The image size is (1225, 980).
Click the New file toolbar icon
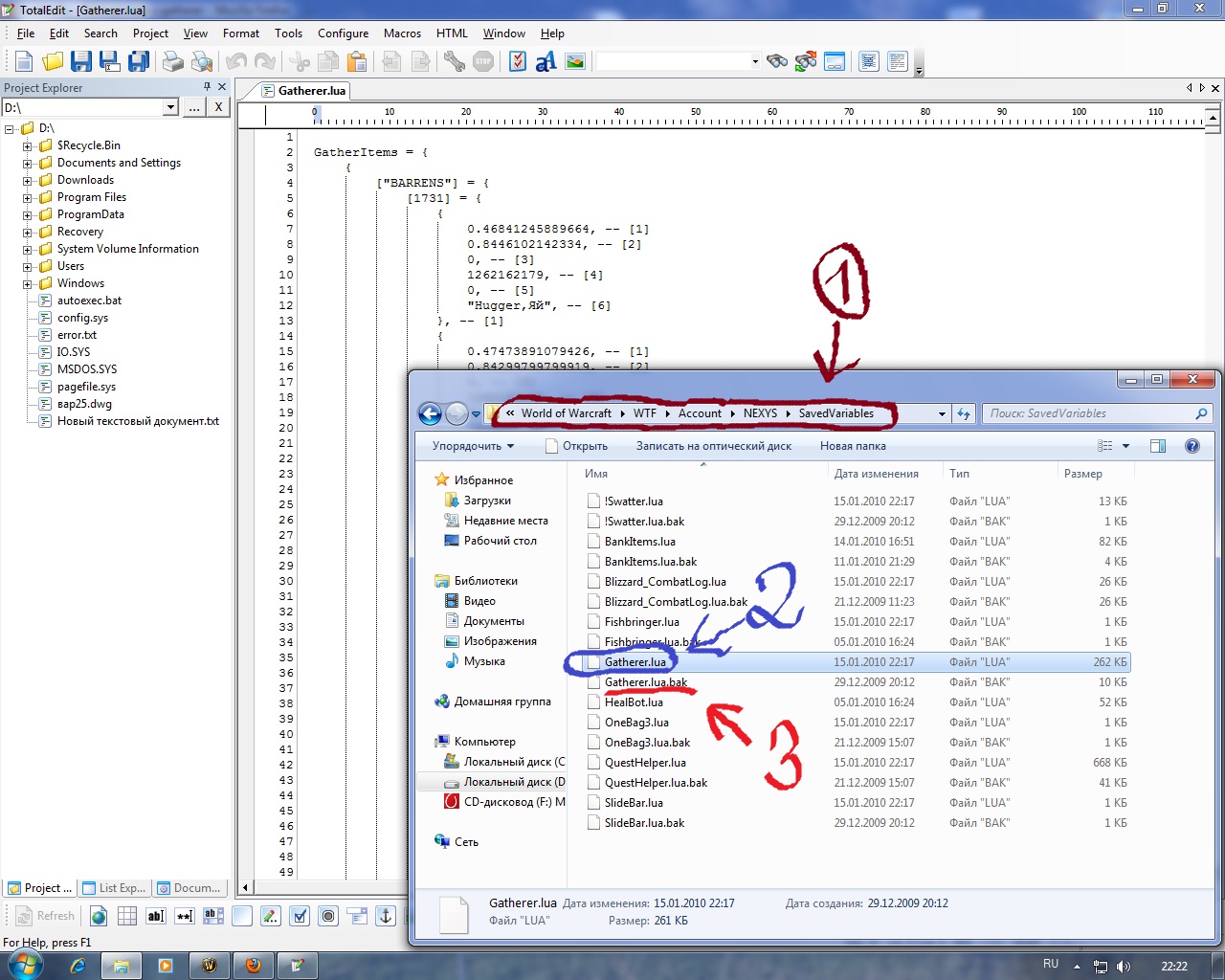tap(24, 62)
